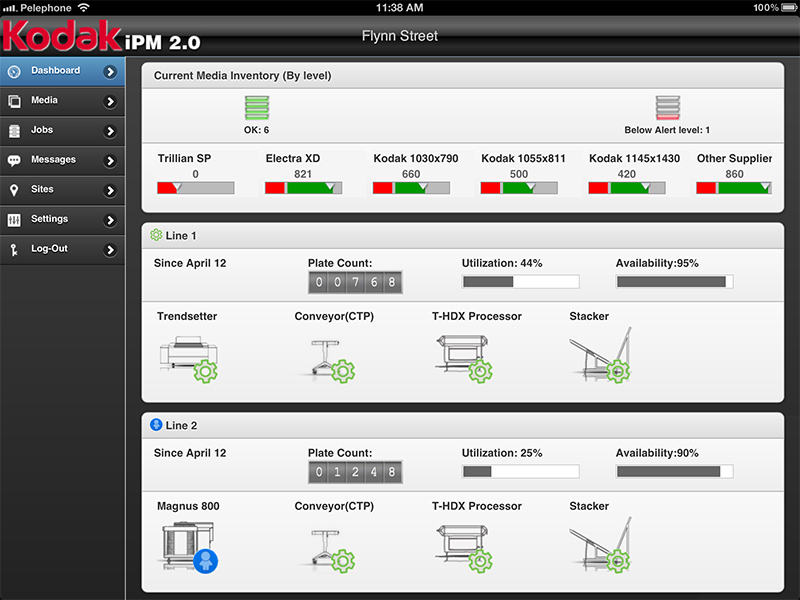Click the Log-Out key icon
800x600 pixels.
pyautogui.click(x=14, y=249)
